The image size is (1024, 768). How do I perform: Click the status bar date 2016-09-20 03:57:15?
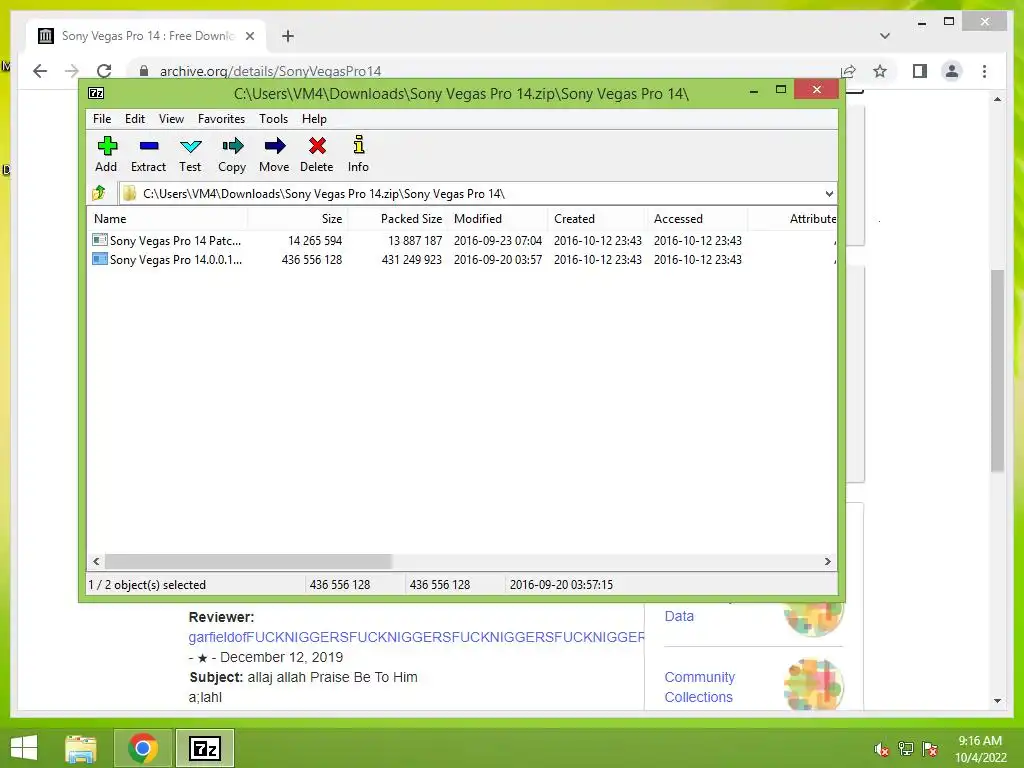click(561, 584)
